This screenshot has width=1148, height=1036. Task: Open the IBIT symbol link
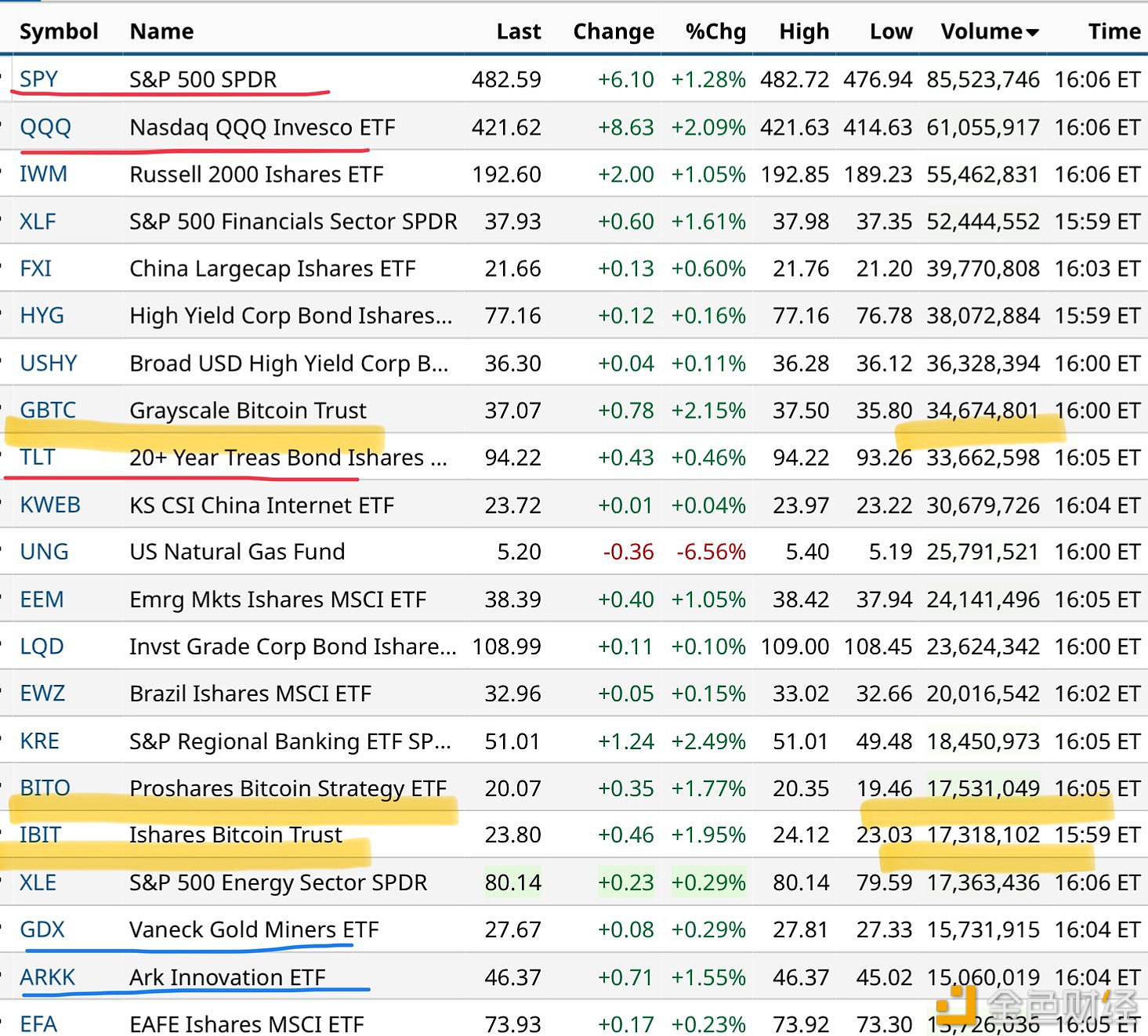click(40, 835)
